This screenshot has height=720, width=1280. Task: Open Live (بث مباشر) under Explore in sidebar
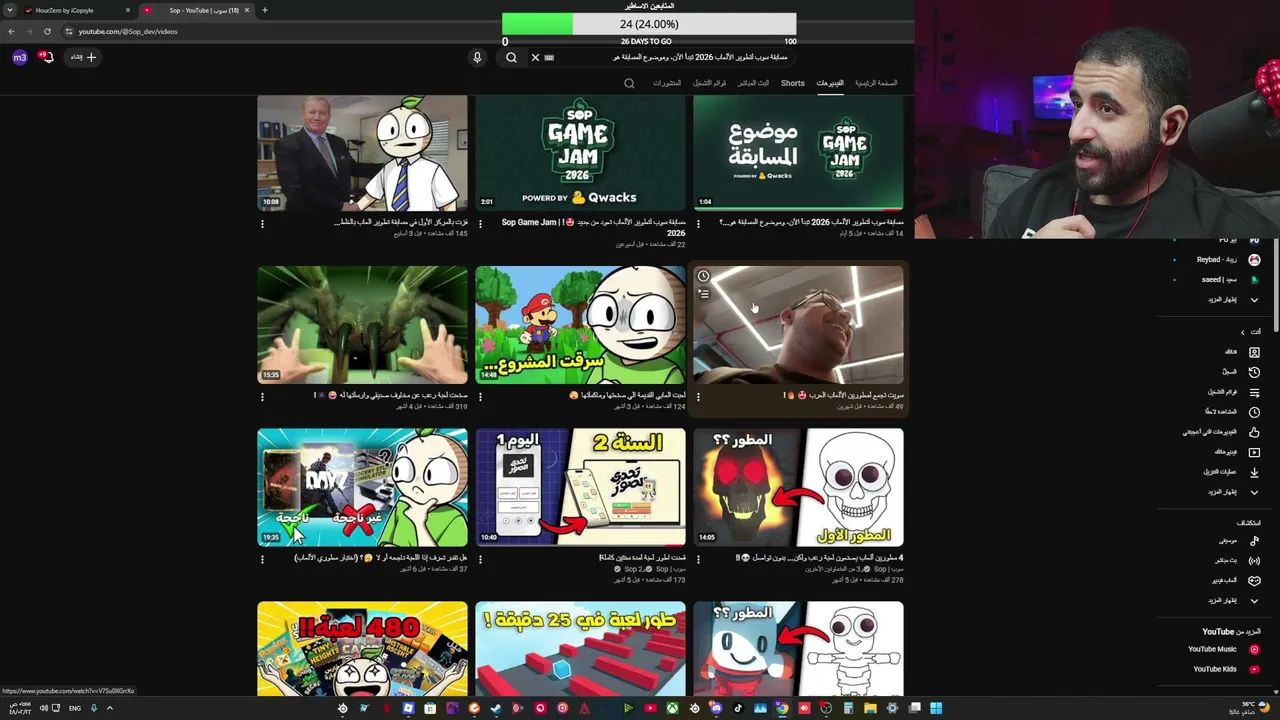click(x=1237, y=561)
